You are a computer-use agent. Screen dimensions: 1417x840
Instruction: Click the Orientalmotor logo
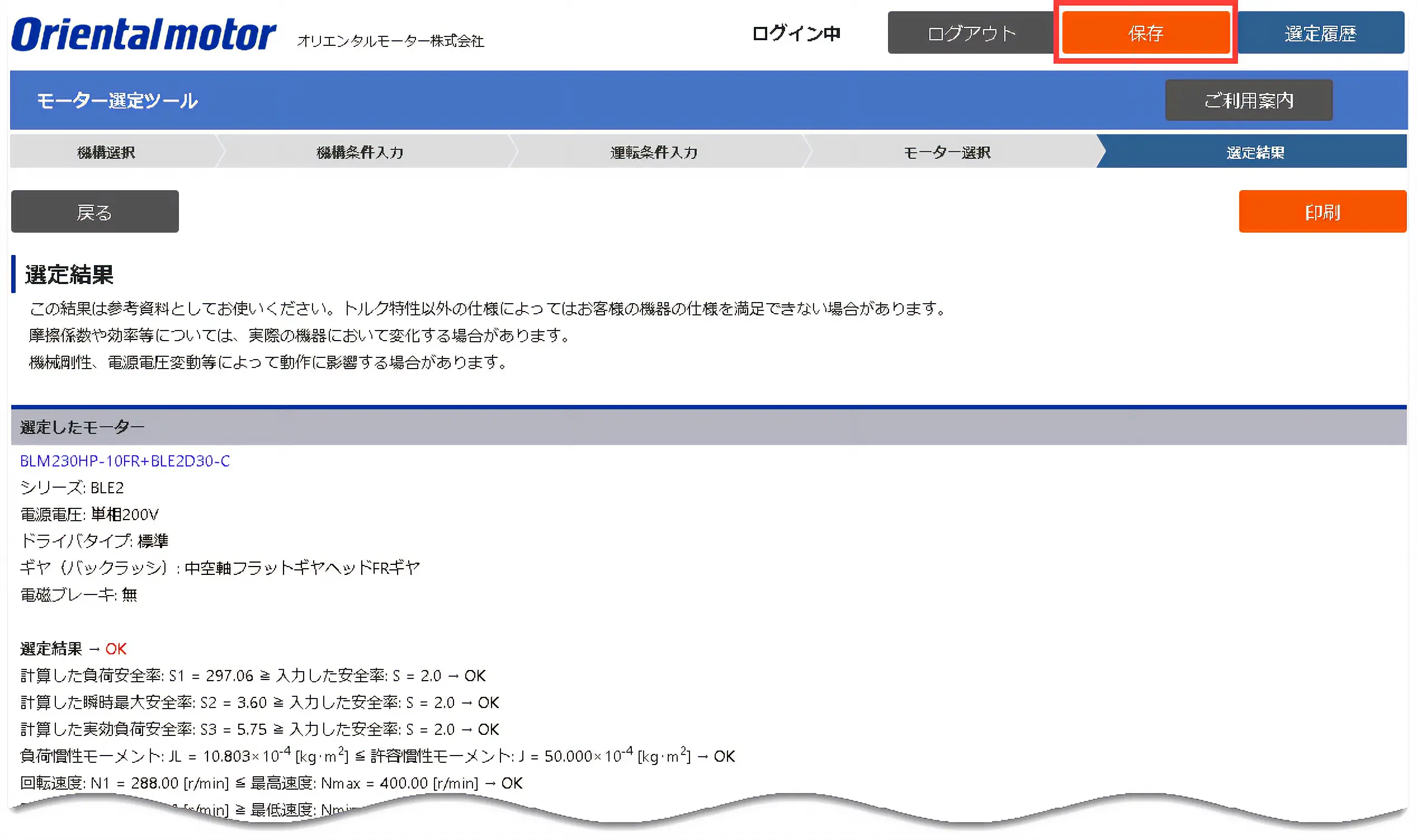(x=144, y=34)
